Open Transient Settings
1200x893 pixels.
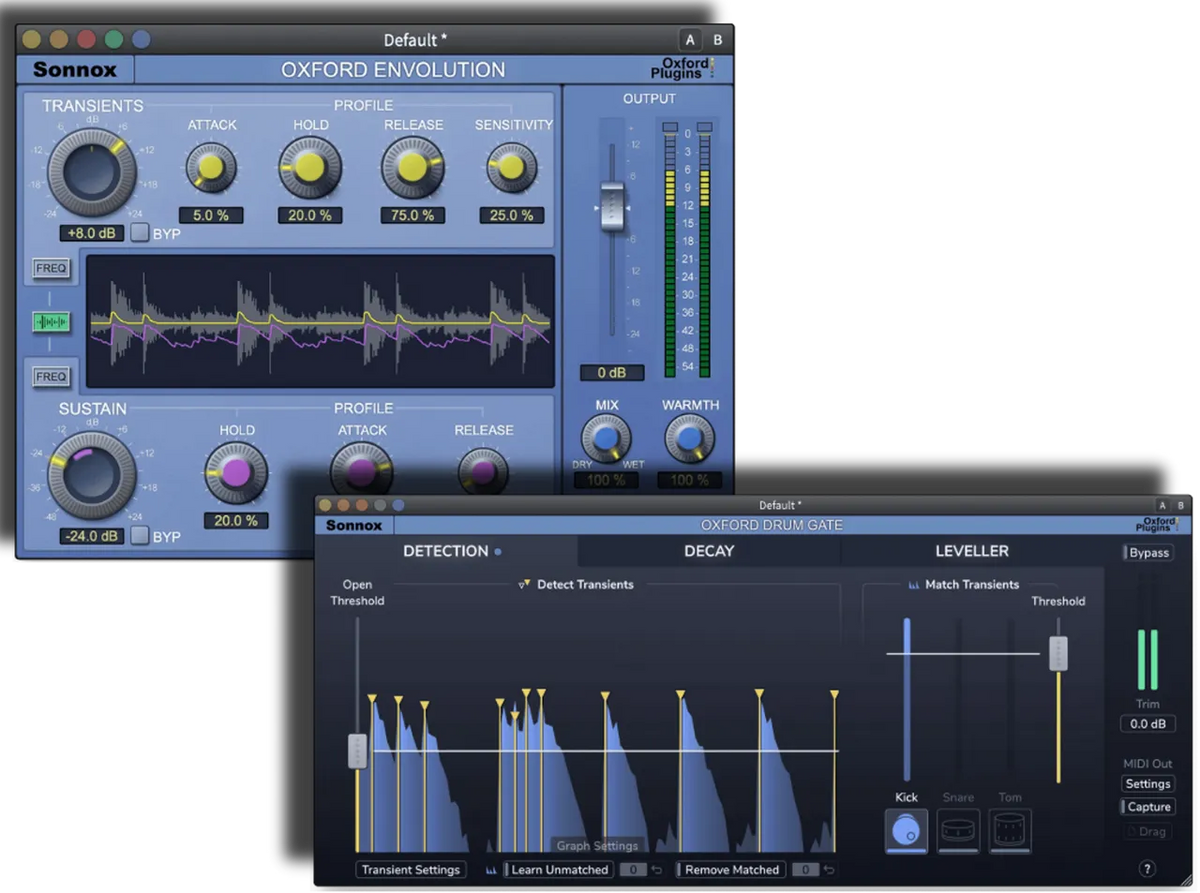411,870
